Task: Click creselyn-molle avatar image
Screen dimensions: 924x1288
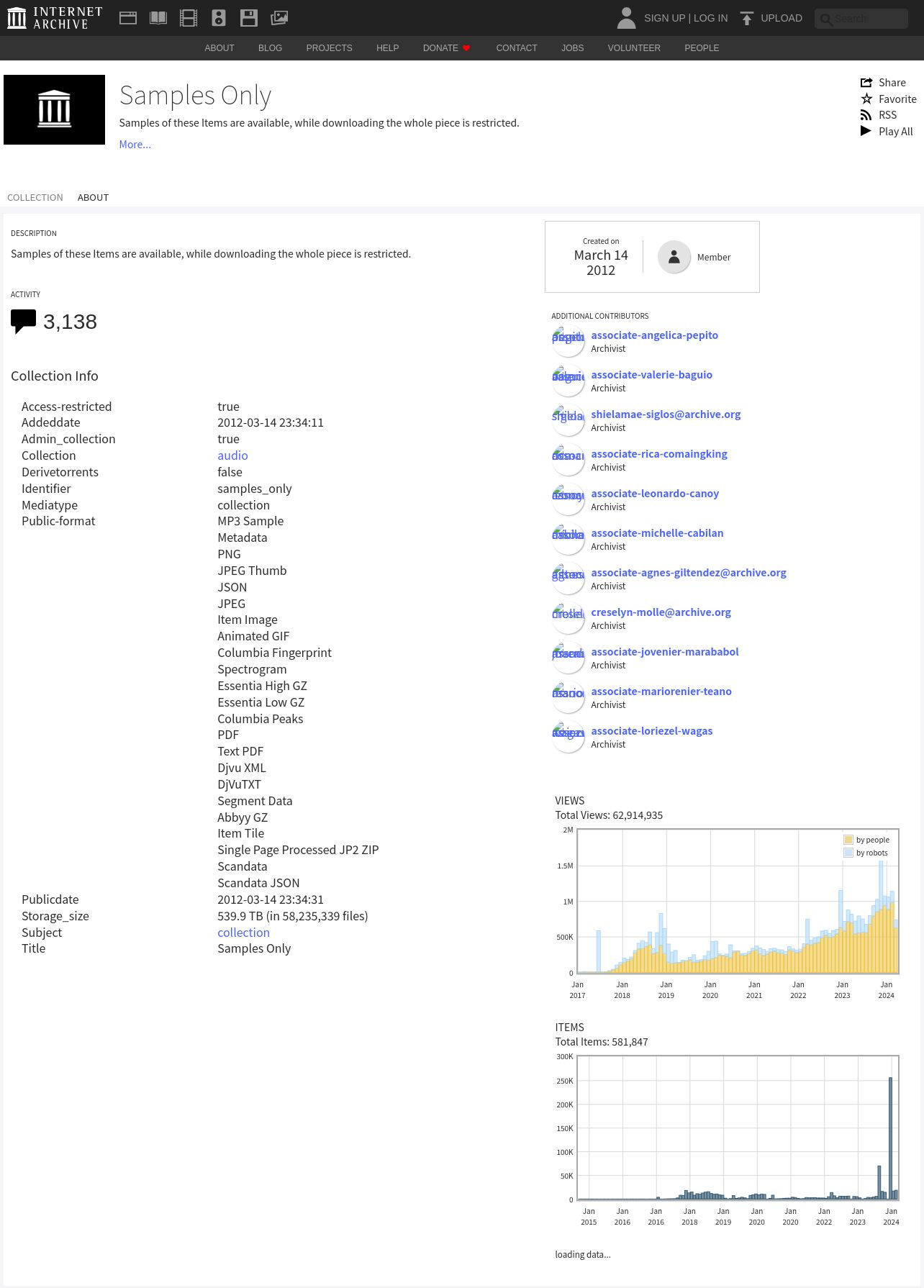Action: [568, 618]
